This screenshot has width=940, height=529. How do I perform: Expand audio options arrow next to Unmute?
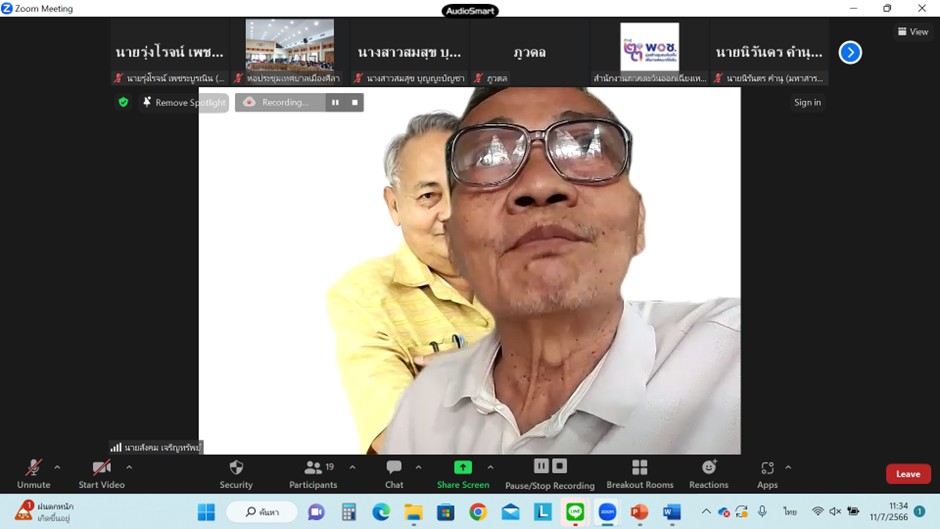[x=57, y=467]
